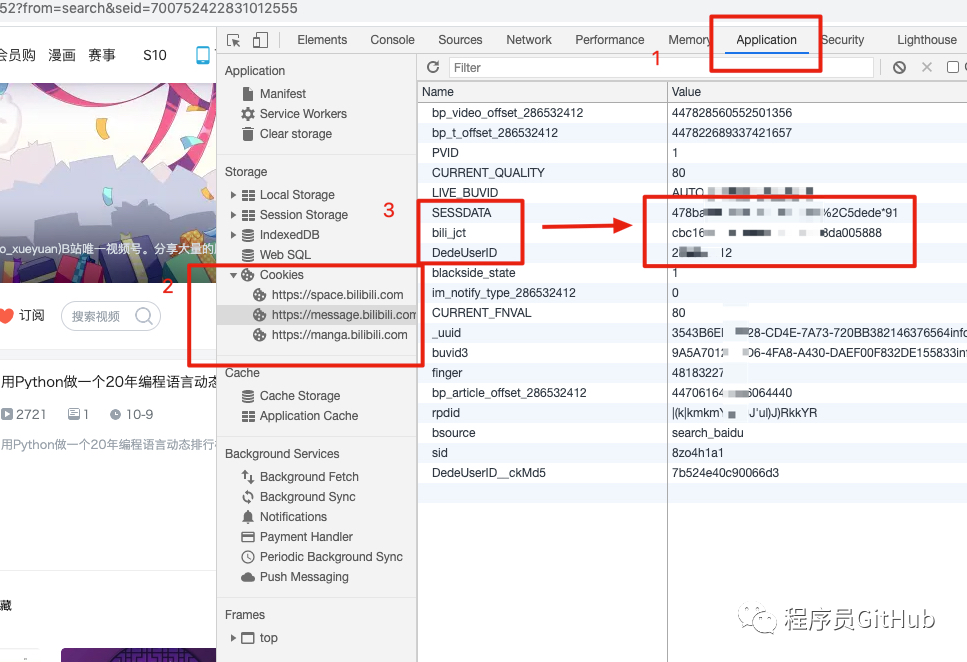Open Notifications service
The image size is (967, 662).
(293, 517)
